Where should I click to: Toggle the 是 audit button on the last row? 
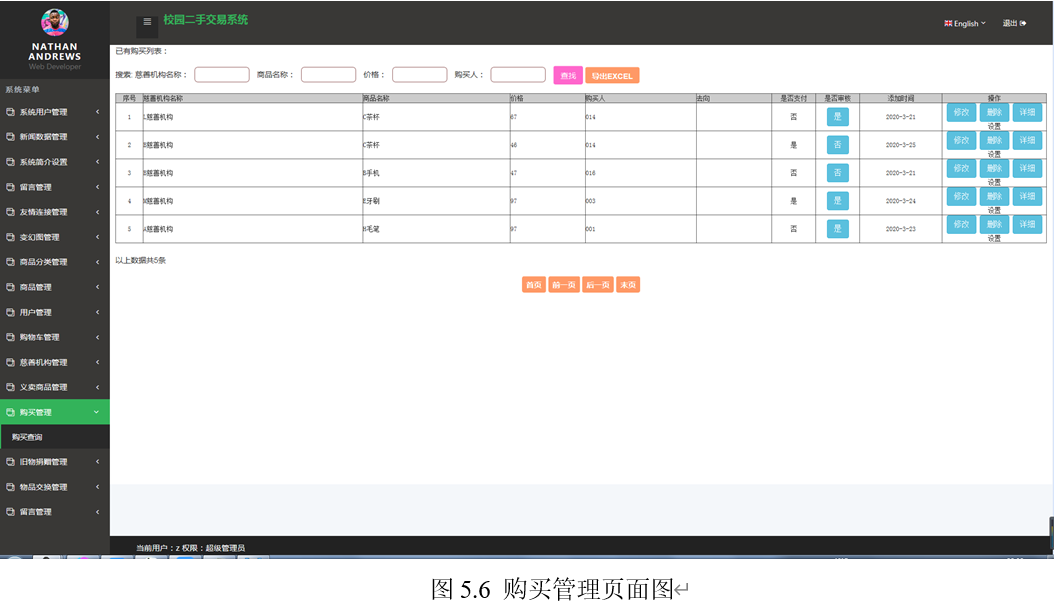pyautogui.click(x=837, y=228)
